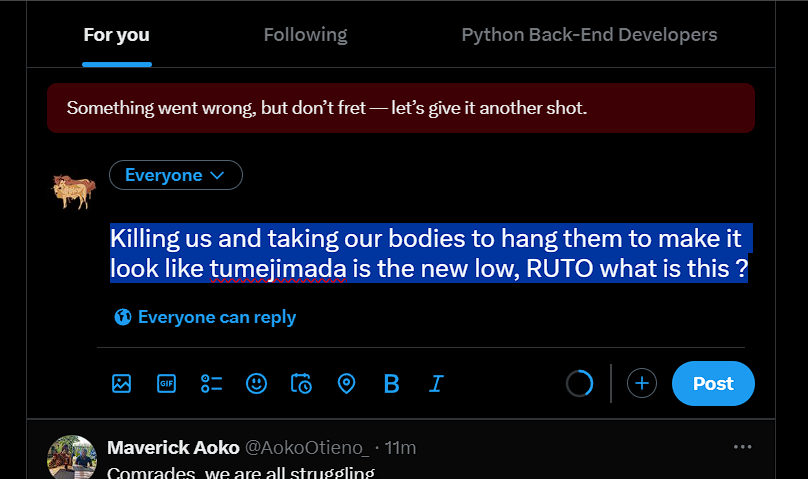Click inside the post compose text field

click(429, 253)
